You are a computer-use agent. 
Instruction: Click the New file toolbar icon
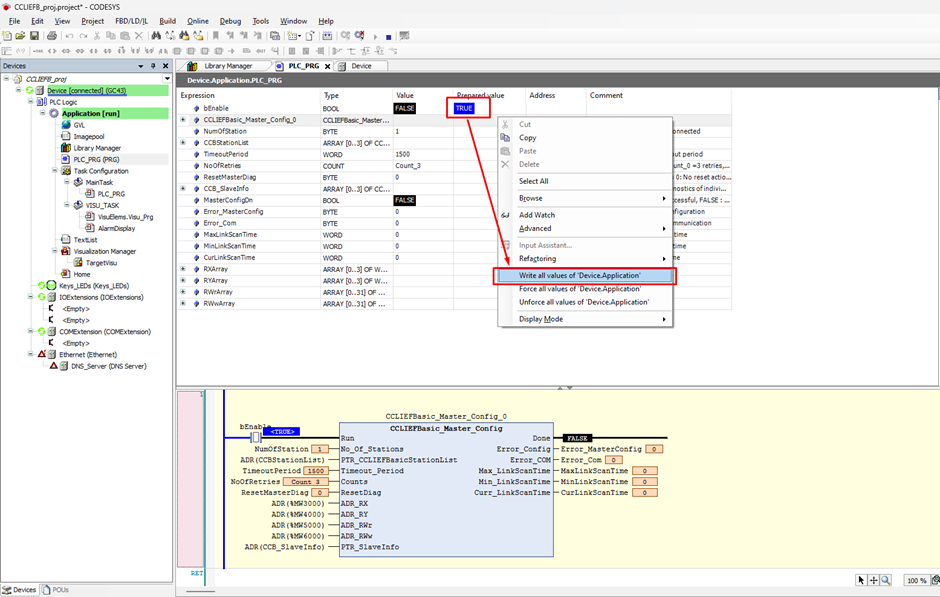click(x=7, y=36)
